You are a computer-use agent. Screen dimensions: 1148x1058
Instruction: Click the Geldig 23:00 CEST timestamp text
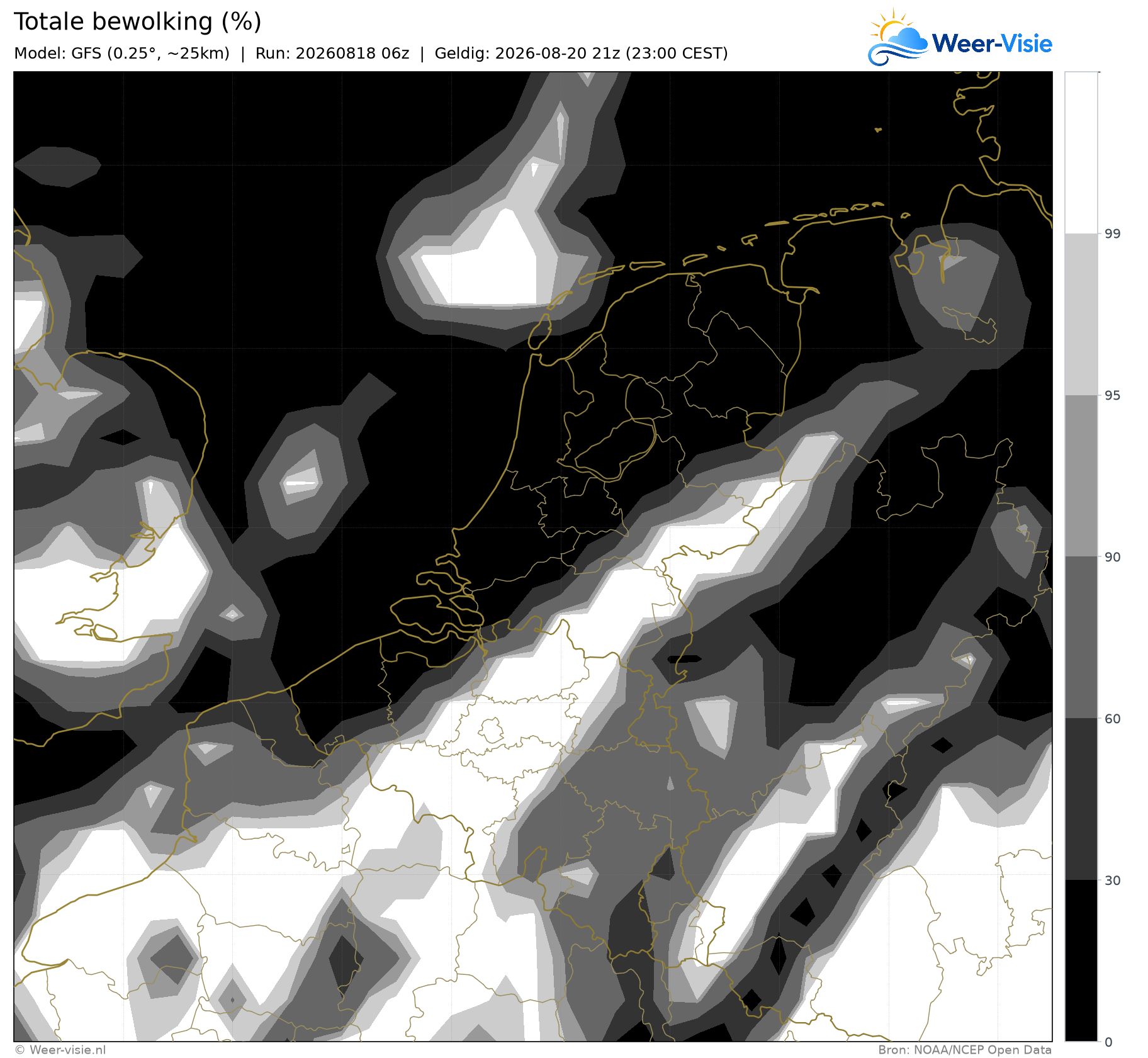tap(581, 53)
